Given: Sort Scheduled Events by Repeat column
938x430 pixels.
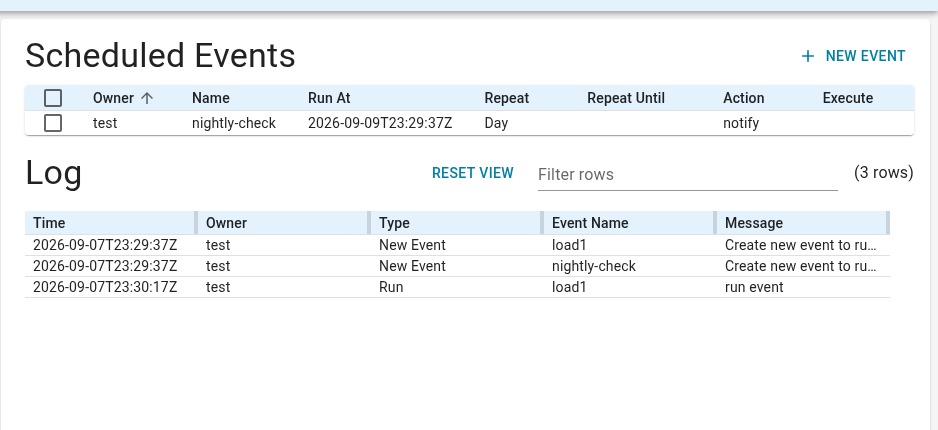Looking at the screenshot, I should coord(507,98).
